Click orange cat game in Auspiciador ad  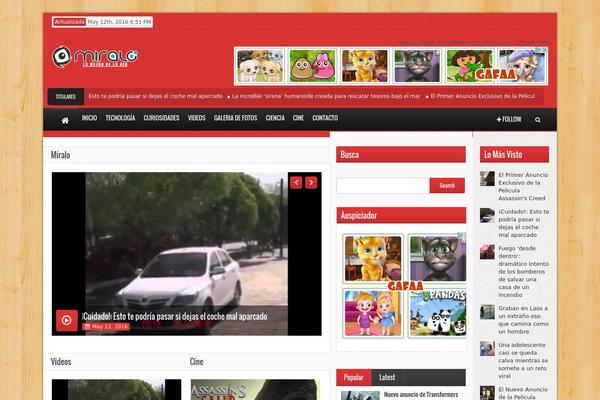pyautogui.click(x=373, y=258)
